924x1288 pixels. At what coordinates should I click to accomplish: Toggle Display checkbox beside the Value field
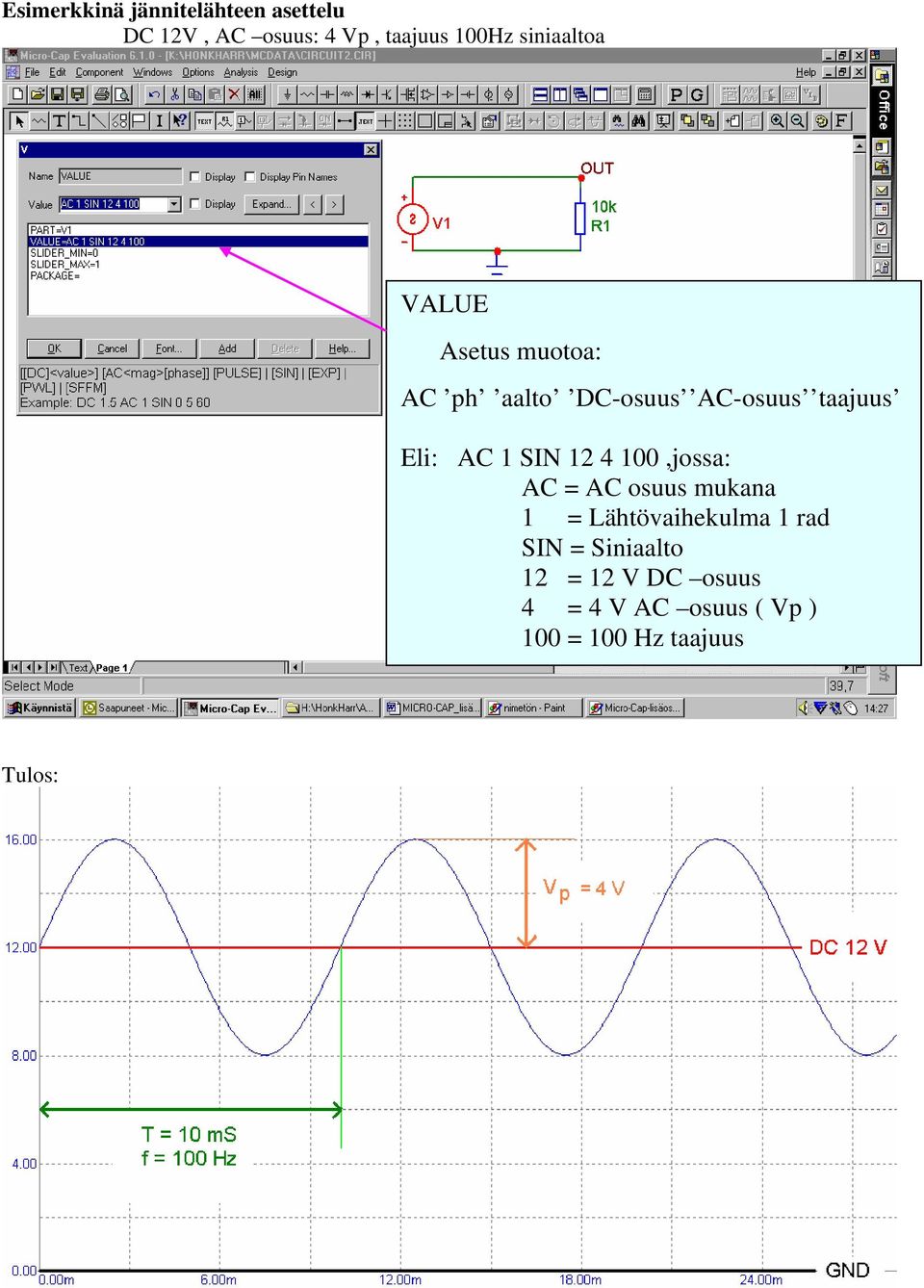195,204
